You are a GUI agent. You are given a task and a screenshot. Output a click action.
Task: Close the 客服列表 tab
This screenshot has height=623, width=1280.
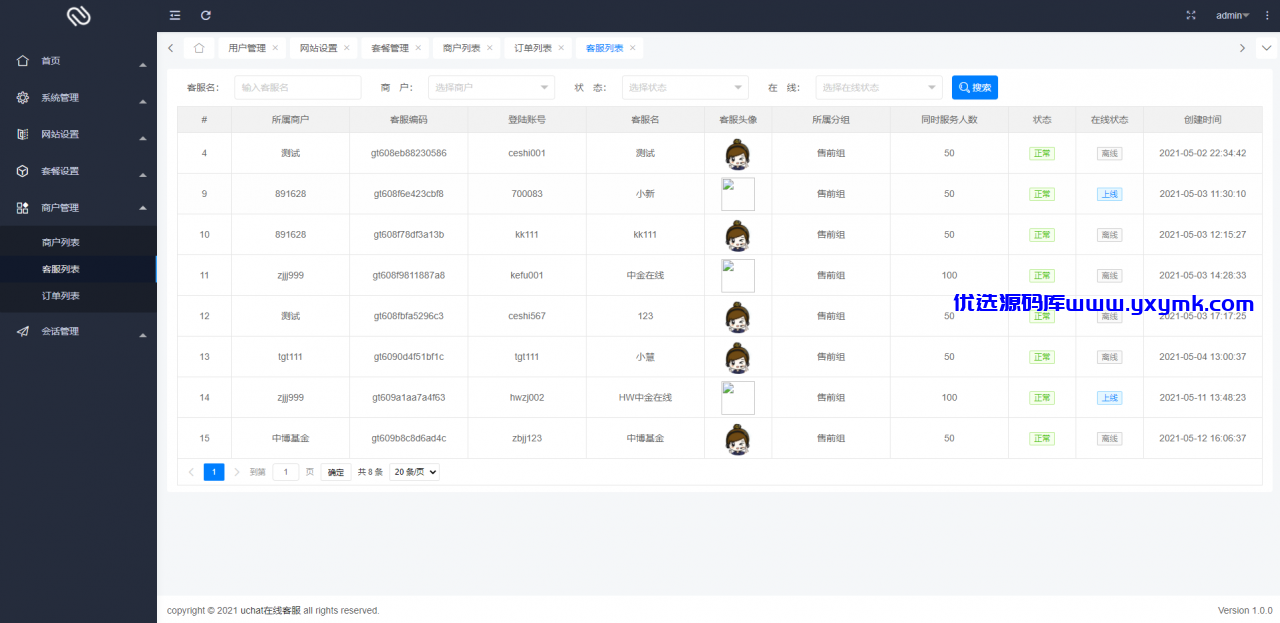click(632, 47)
